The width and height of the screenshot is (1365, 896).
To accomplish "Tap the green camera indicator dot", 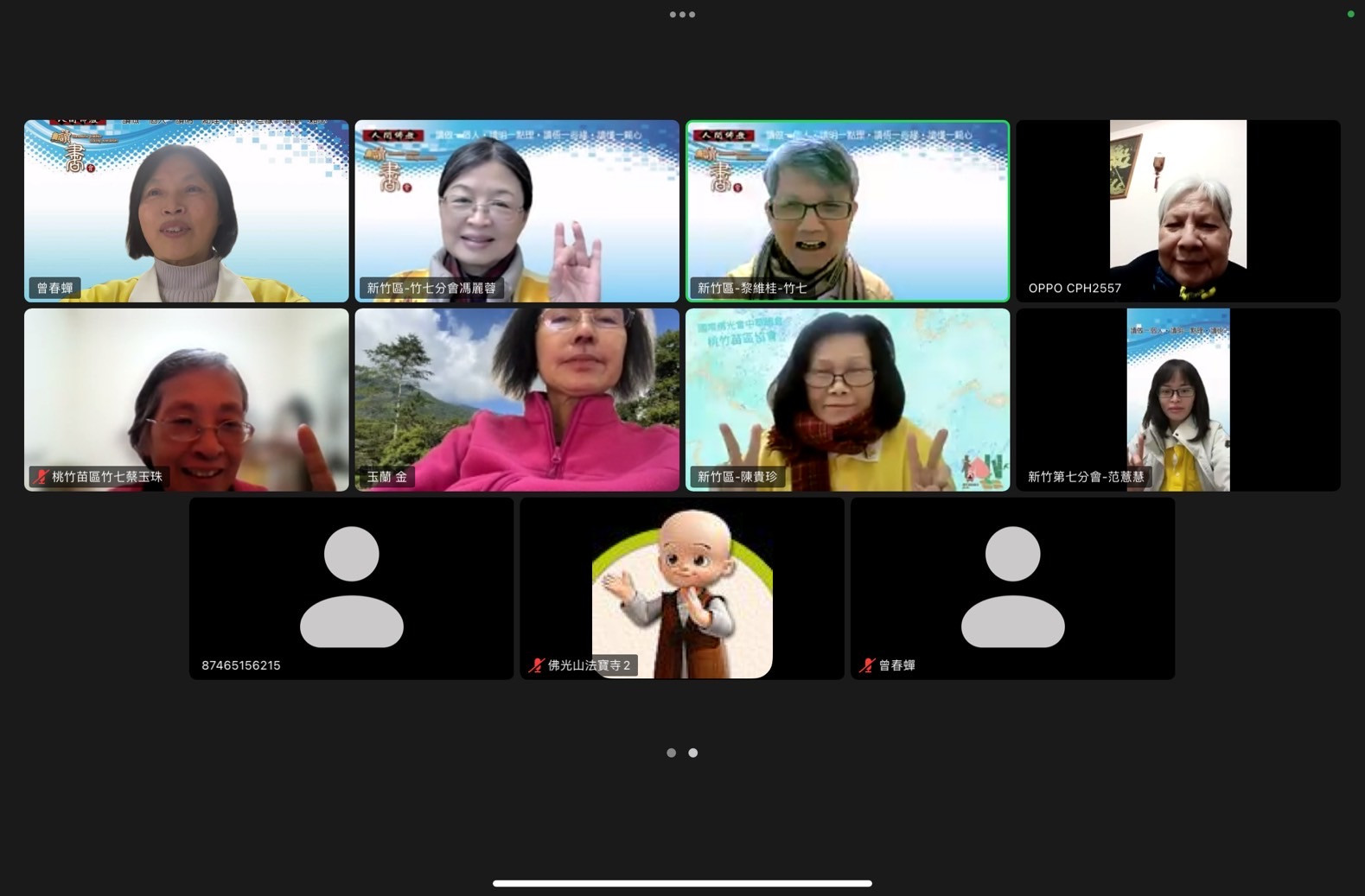I will coord(1350,14).
